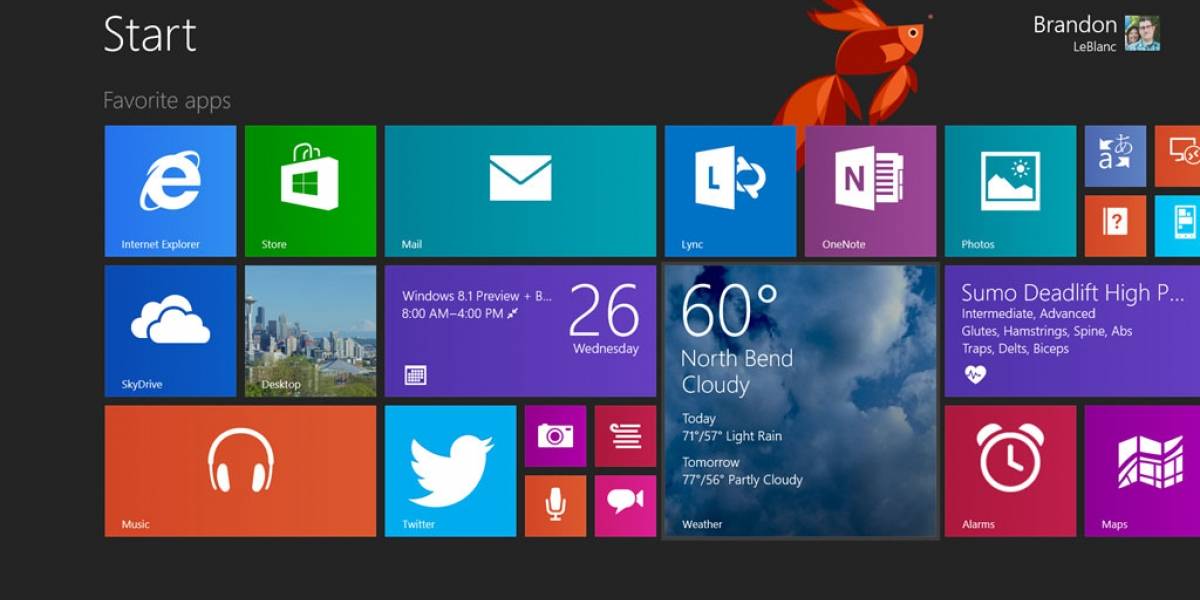Open the Internet Explorer tile
Image resolution: width=1200 pixels, height=600 pixels.
170,191
